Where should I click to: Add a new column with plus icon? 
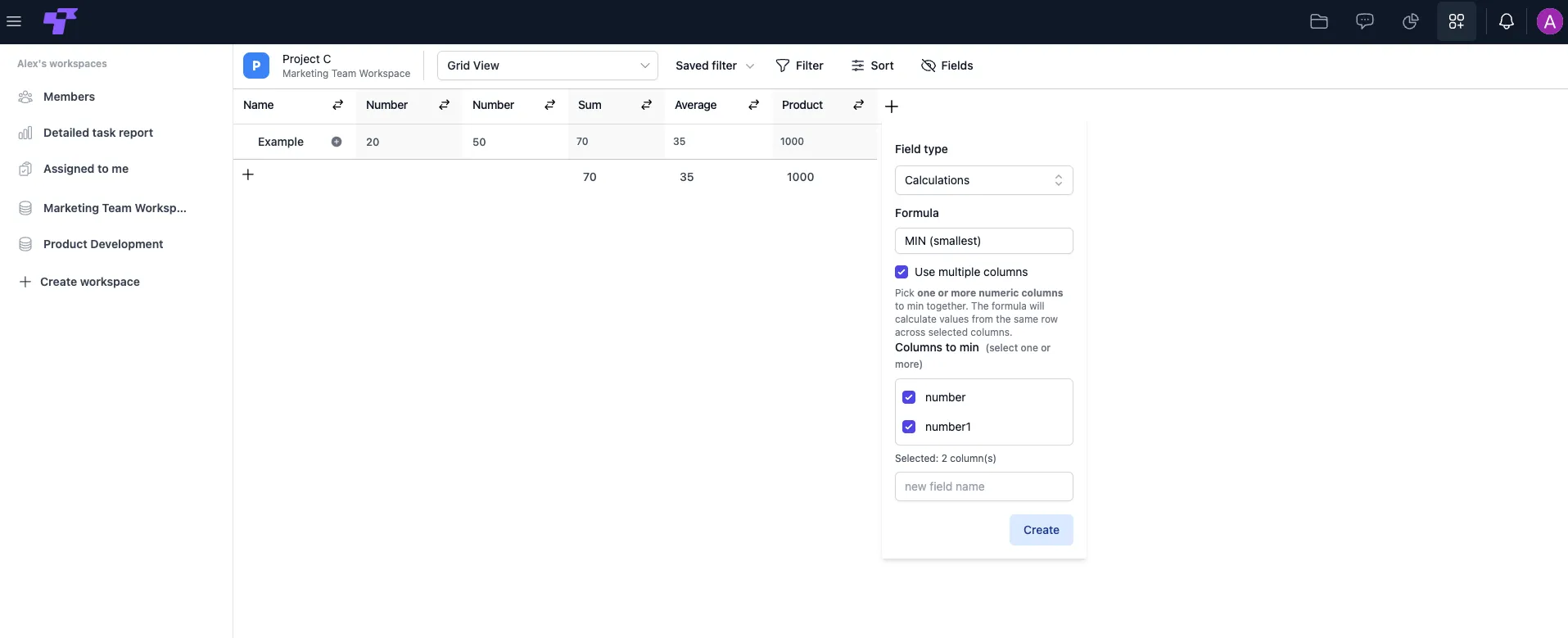click(x=892, y=106)
